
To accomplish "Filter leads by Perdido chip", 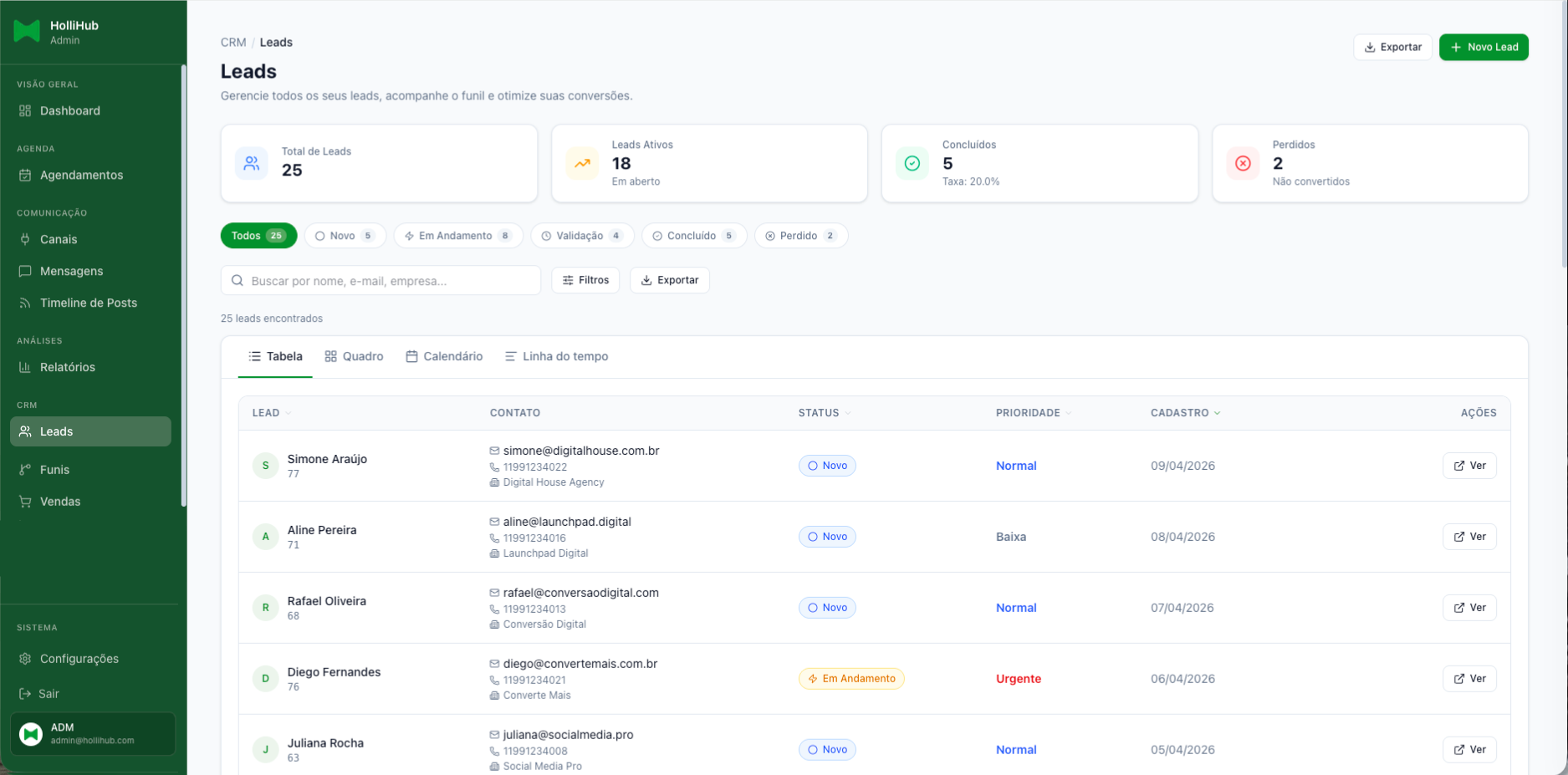I will (x=800, y=236).
